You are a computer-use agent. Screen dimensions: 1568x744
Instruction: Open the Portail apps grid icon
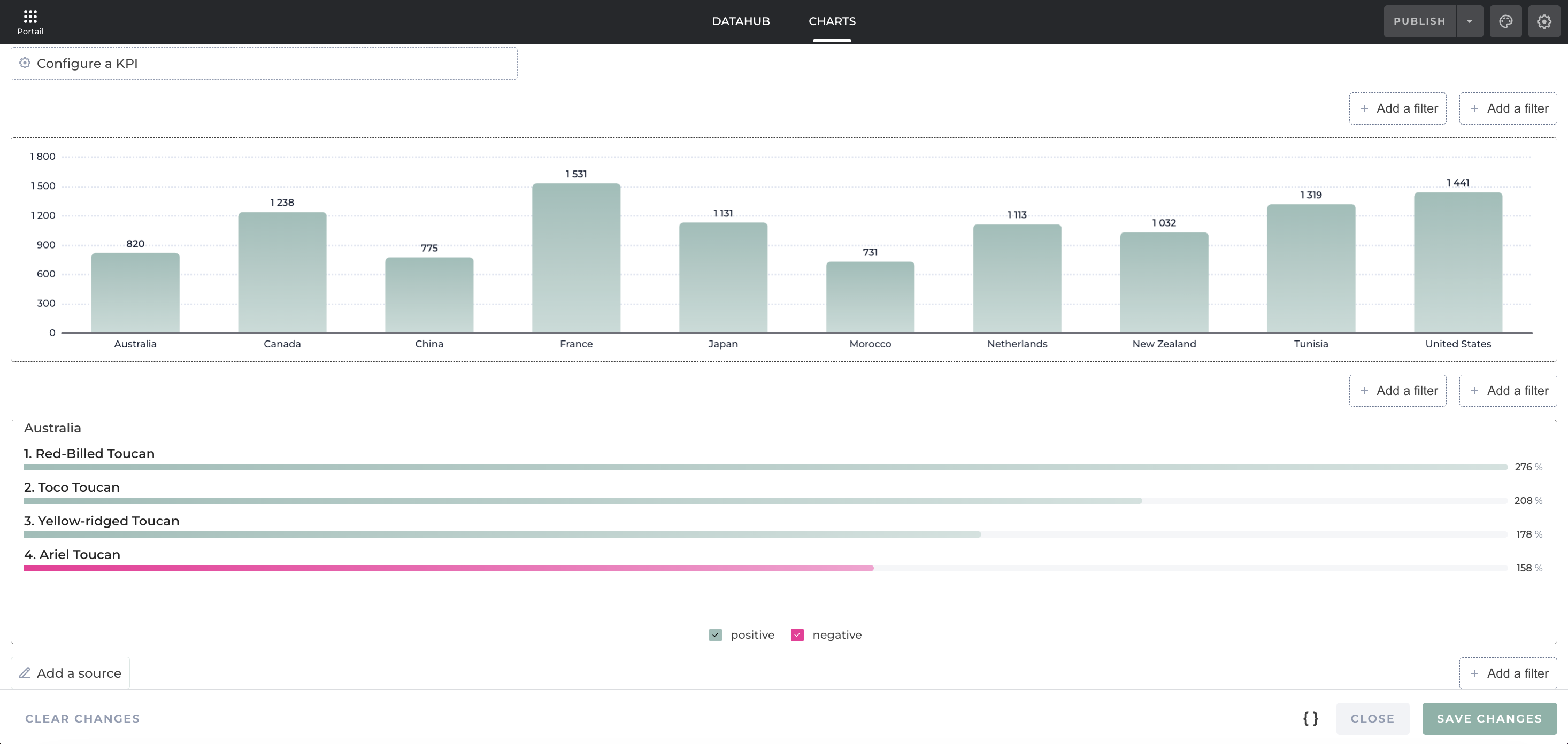30,17
